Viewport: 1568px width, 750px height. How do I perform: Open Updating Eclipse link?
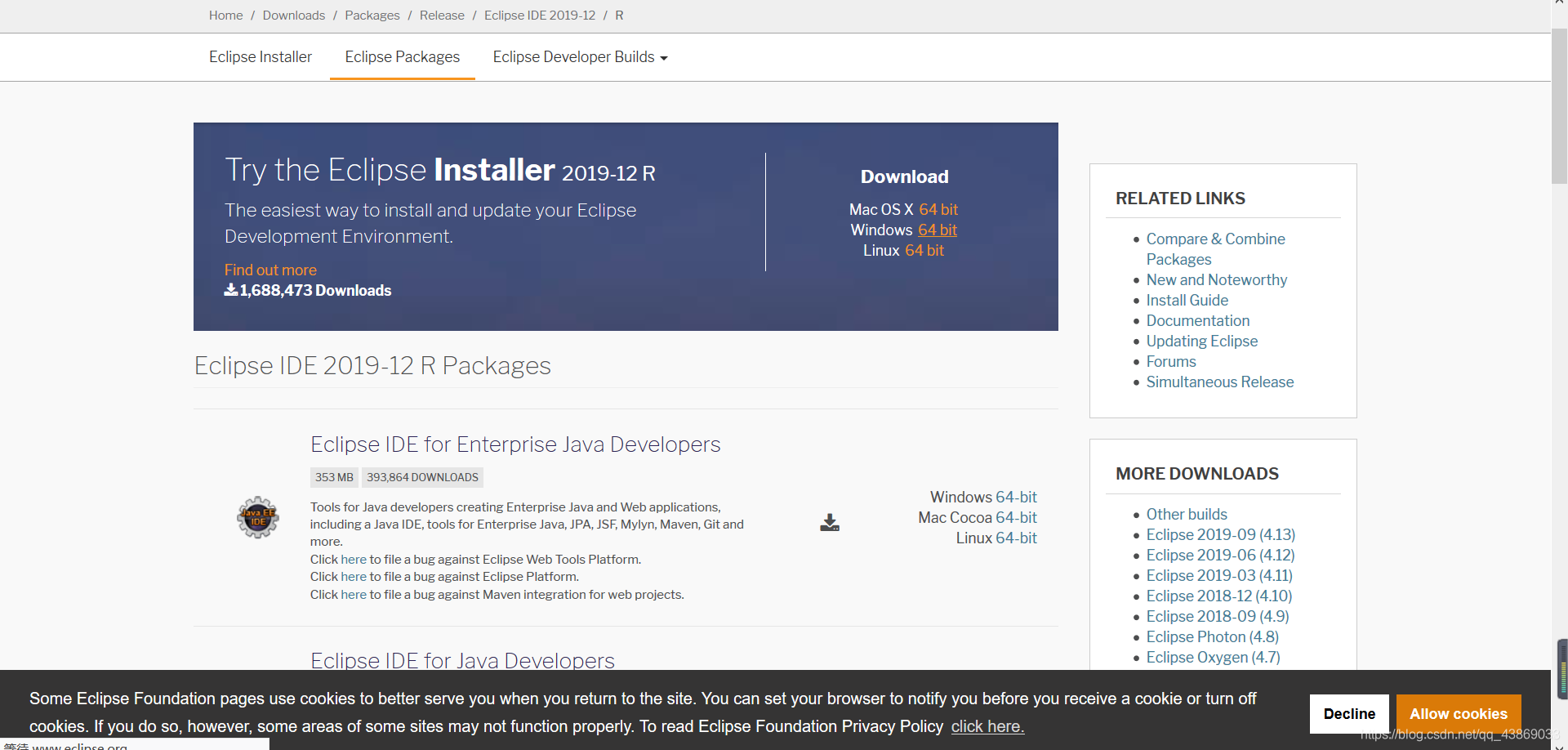pyautogui.click(x=1202, y=342)
